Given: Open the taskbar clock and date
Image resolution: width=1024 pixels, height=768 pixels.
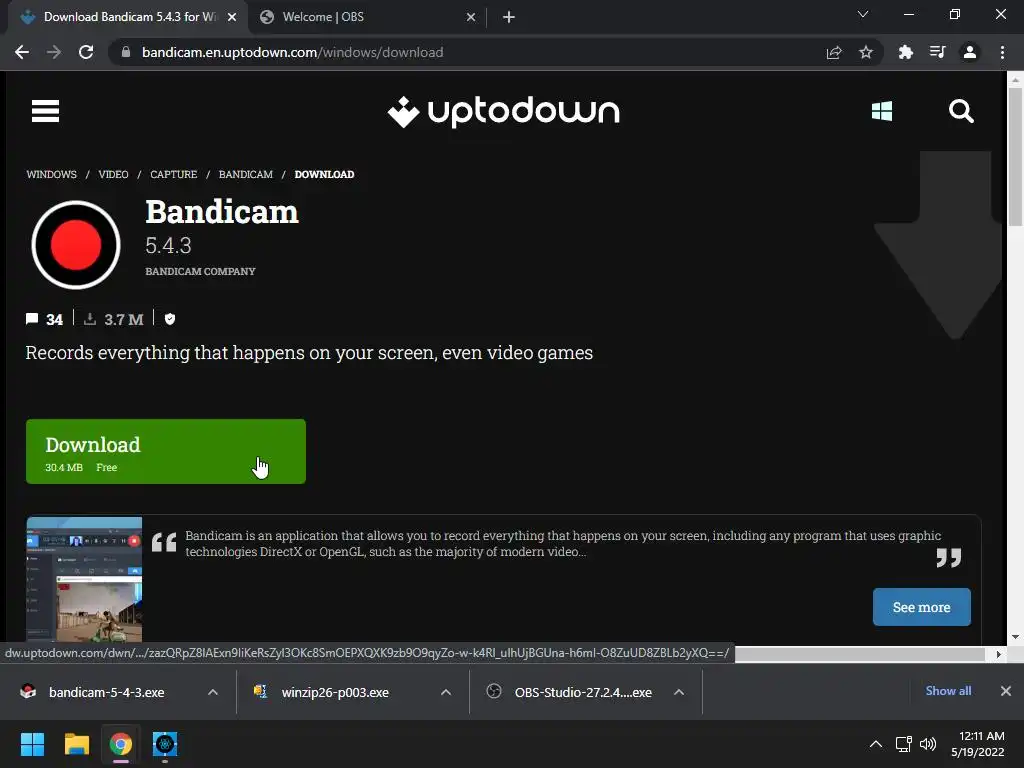Looking at the screenshot, I should [978, 744].
